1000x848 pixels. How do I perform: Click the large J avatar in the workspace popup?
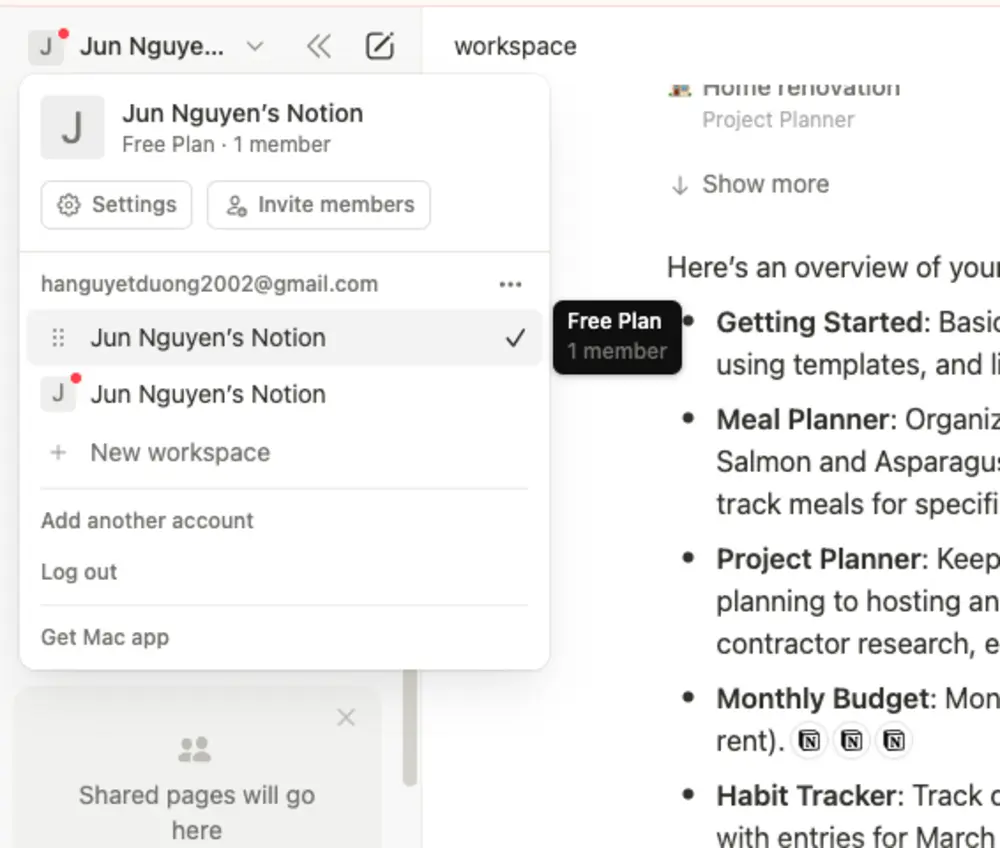pyautogui.click(x=72, y=127)
